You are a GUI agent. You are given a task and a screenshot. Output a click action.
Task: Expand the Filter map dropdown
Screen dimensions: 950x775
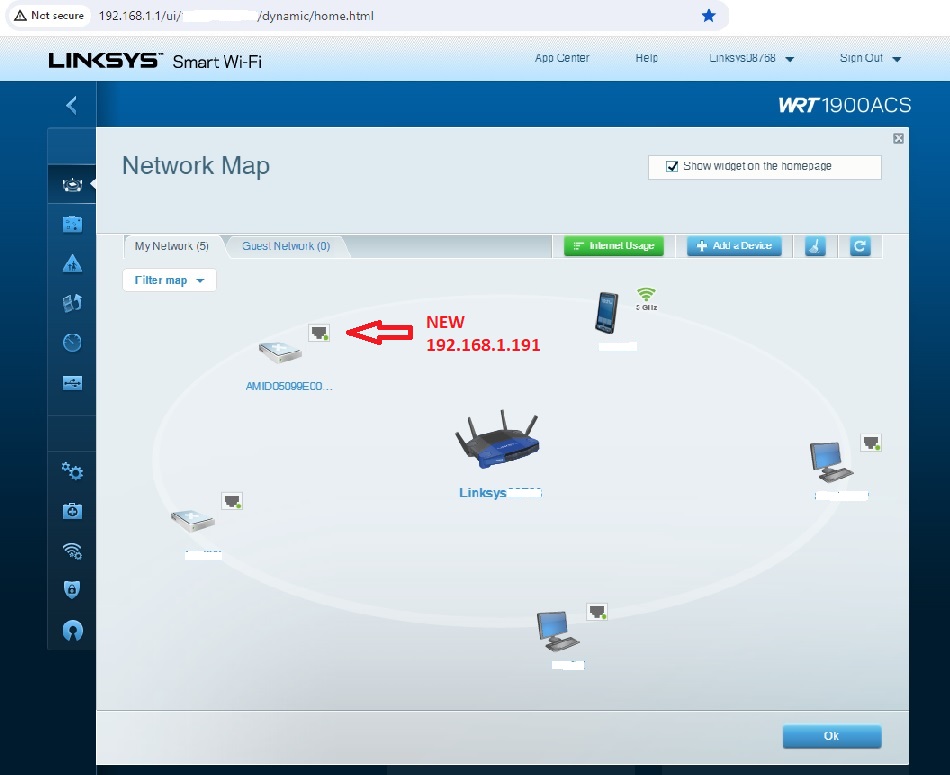pos(169,281)
